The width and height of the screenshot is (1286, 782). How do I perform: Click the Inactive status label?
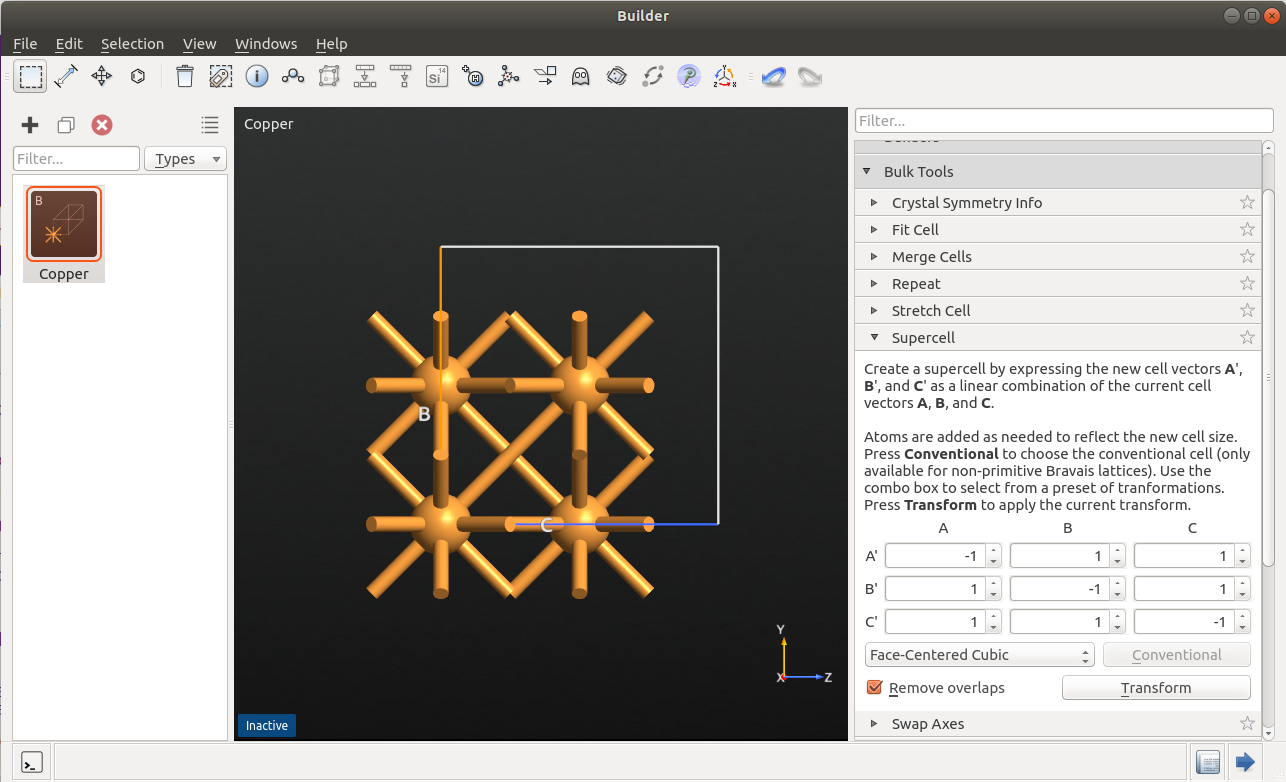coord(267,726)
